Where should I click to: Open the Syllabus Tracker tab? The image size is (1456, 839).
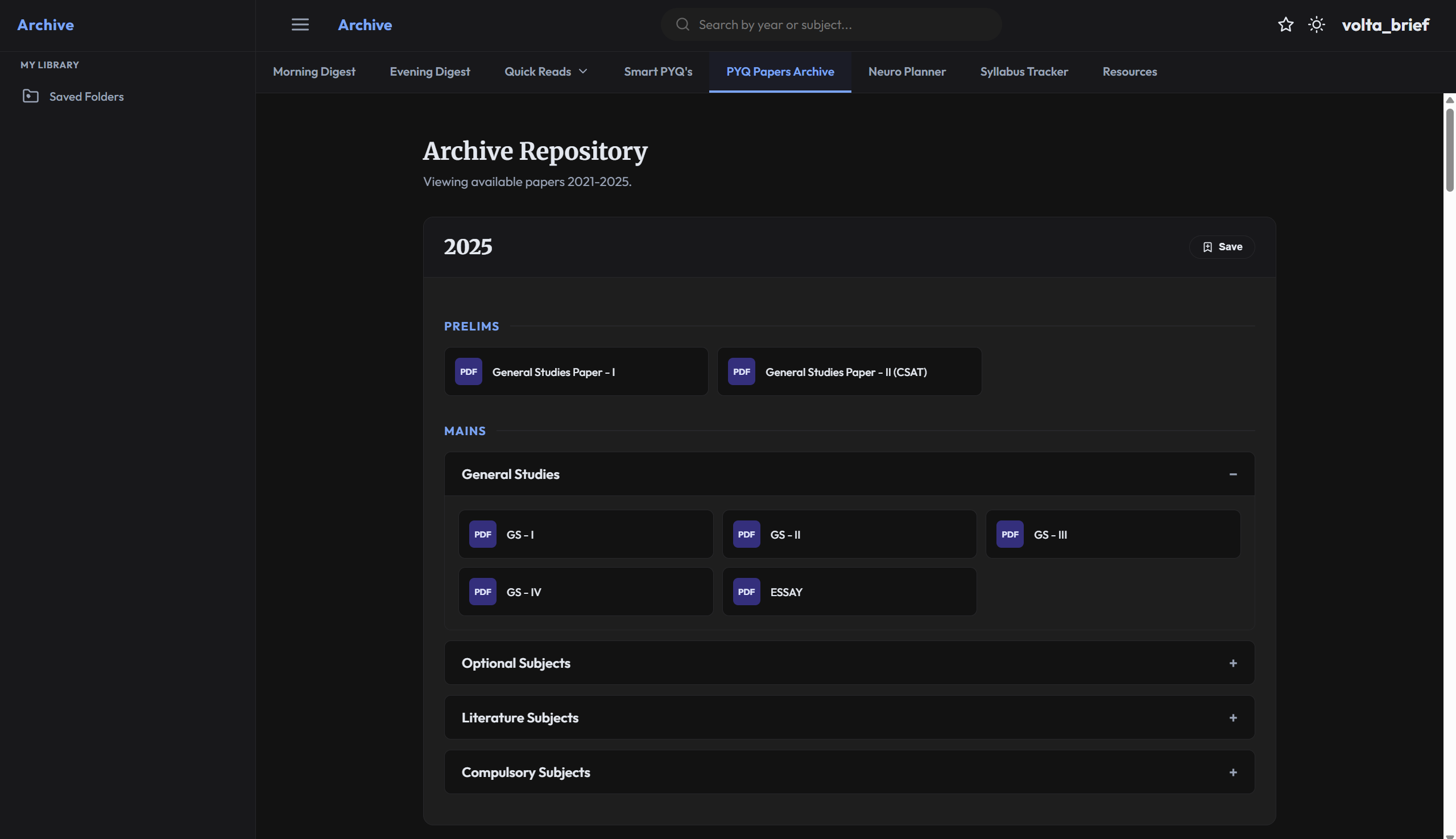point(1023,72)
